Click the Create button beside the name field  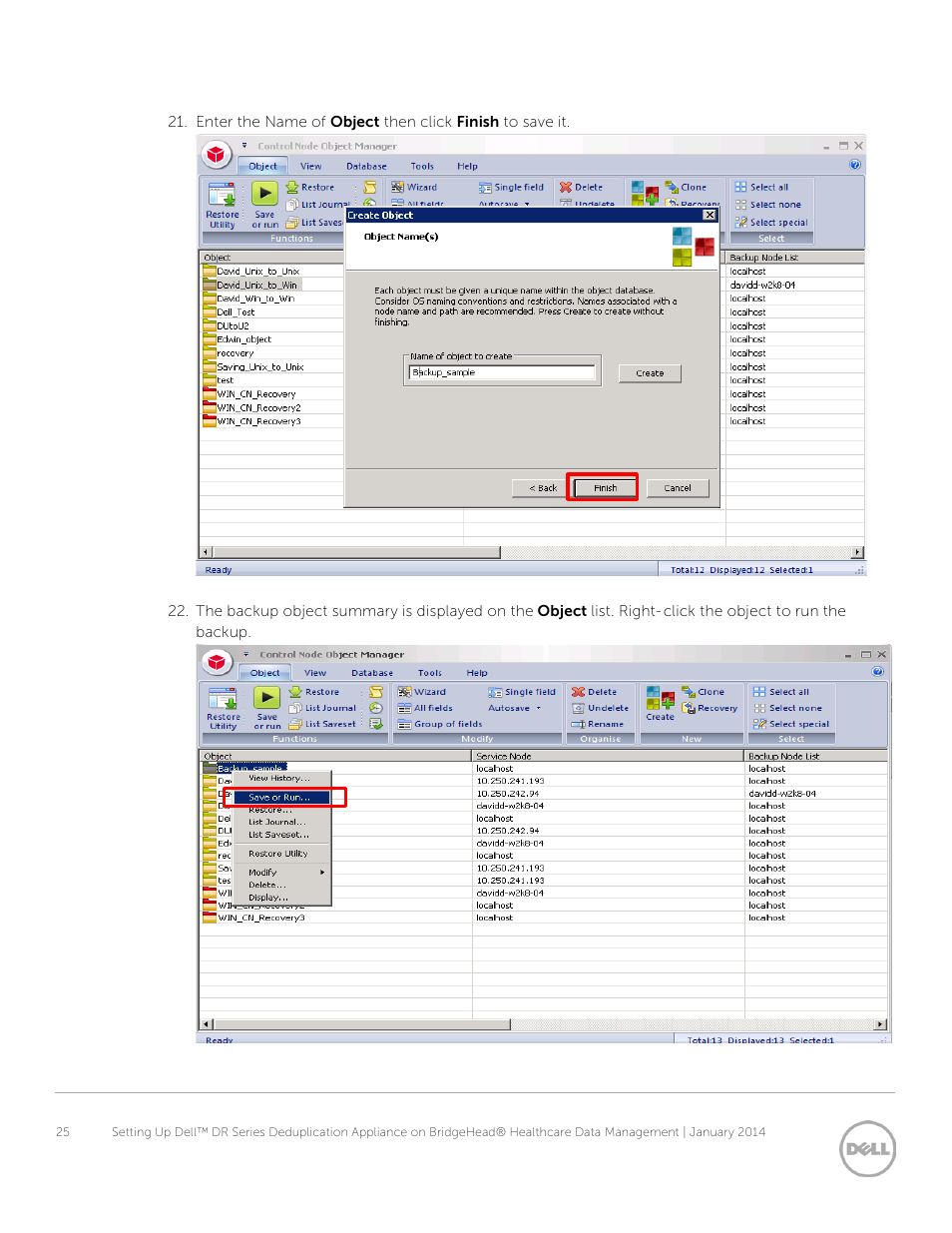[650, 373]
